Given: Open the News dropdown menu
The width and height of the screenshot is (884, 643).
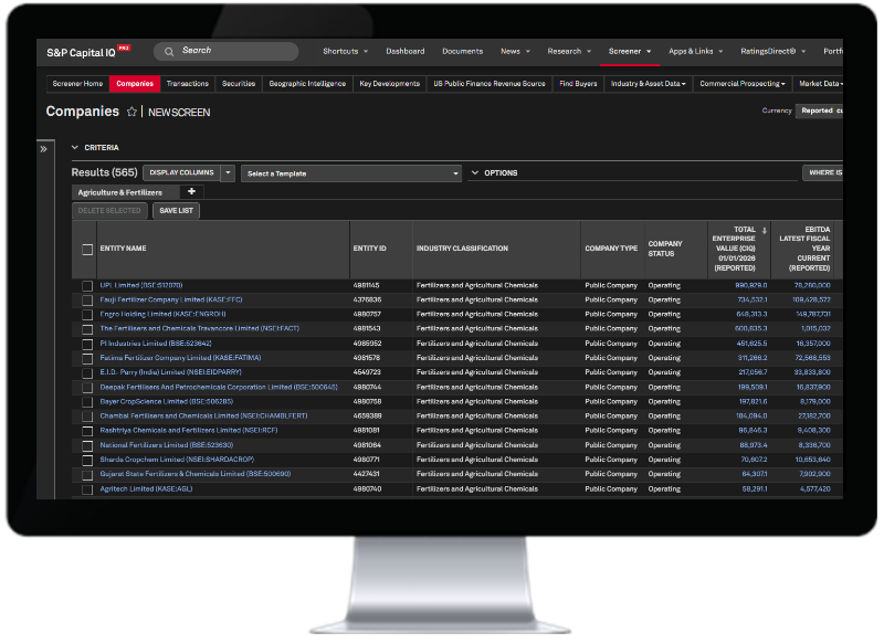Looking at the screenshot, I should pyautogui.click(x=515, y=51).
